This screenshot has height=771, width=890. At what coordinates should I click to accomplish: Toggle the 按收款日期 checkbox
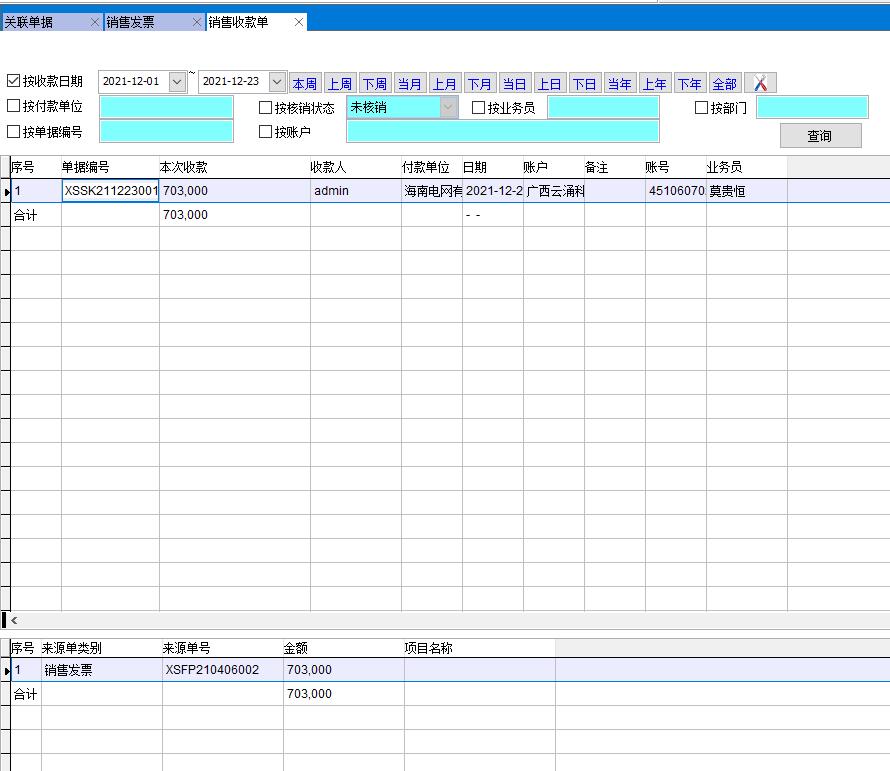pos(14,81)
